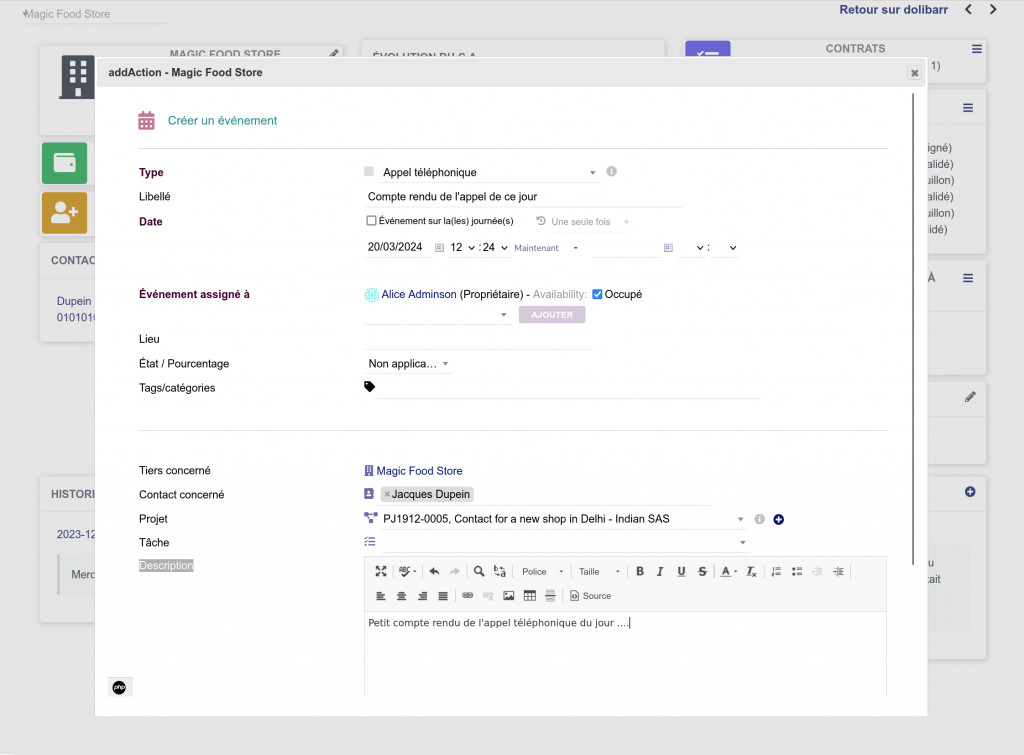Click the Maintenant link
This screenshot has height=755, width=1024.
pos(536,248)
